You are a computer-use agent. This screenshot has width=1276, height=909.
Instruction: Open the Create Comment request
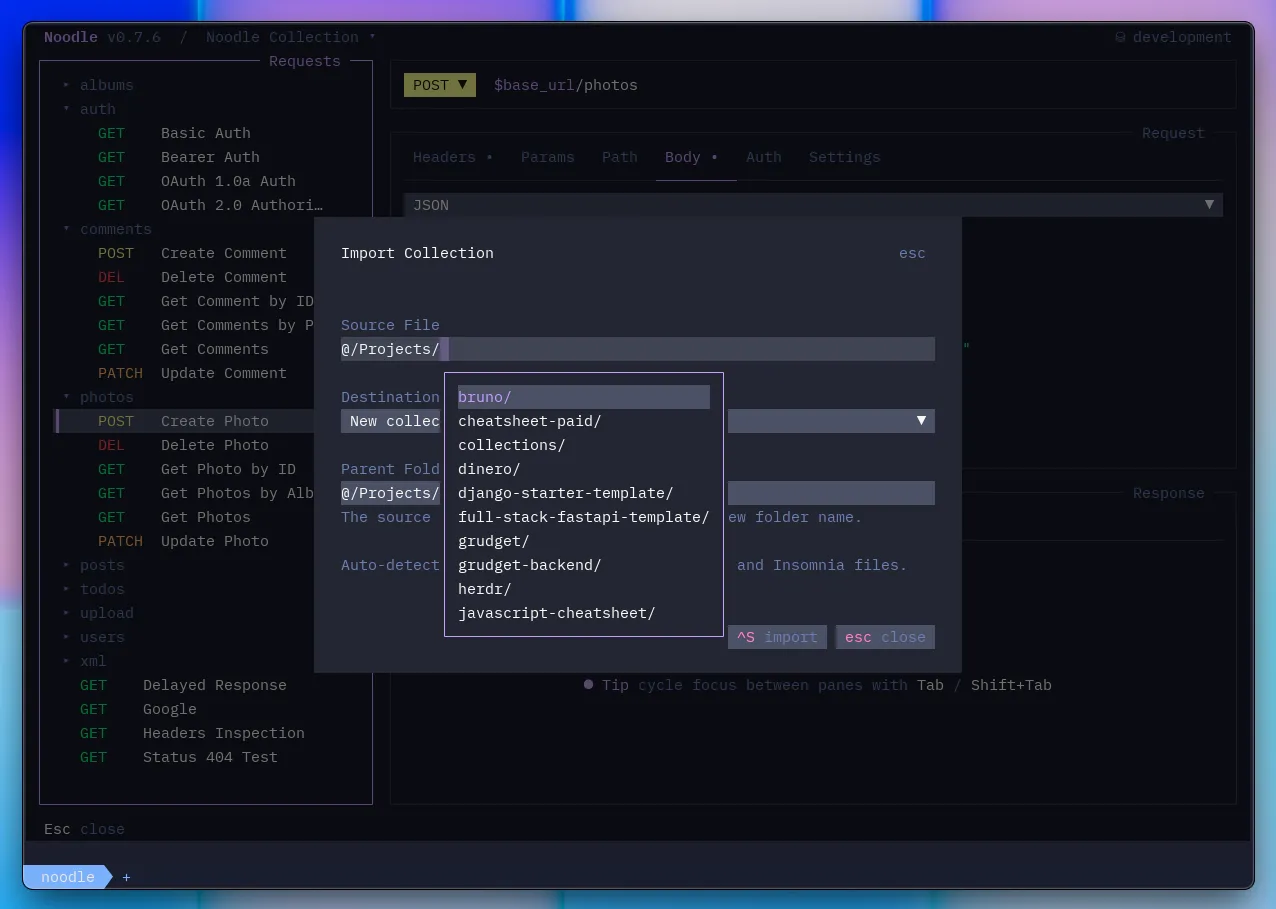pyautogui.click(x=224, y=253)
